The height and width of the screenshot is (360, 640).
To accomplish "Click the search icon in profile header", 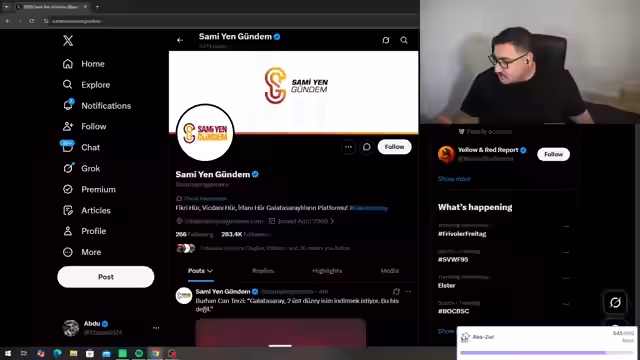I will (x=404, y=40).
